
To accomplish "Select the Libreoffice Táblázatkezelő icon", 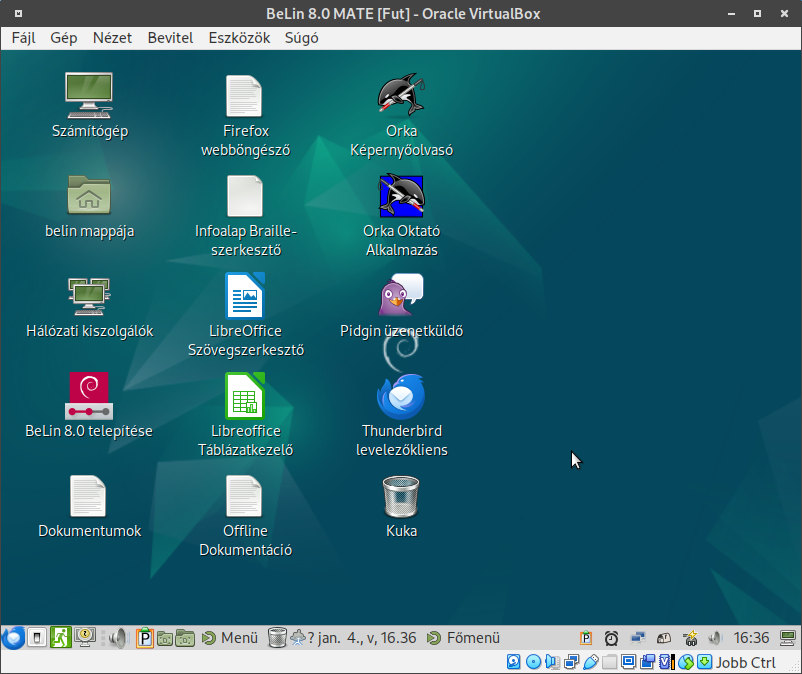I will [246, 415].
